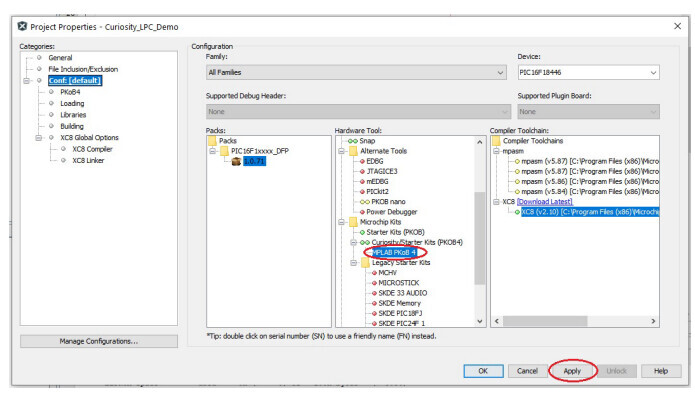Select Snap hardware tool
This screenshot has height=394, width=695.
click(x=367, y=141)
